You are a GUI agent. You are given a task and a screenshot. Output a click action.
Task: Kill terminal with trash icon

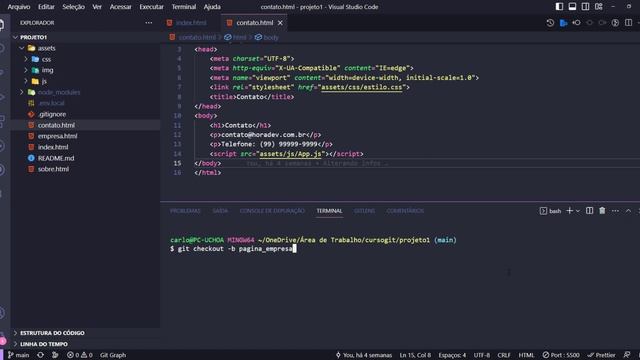click(602, 211)
